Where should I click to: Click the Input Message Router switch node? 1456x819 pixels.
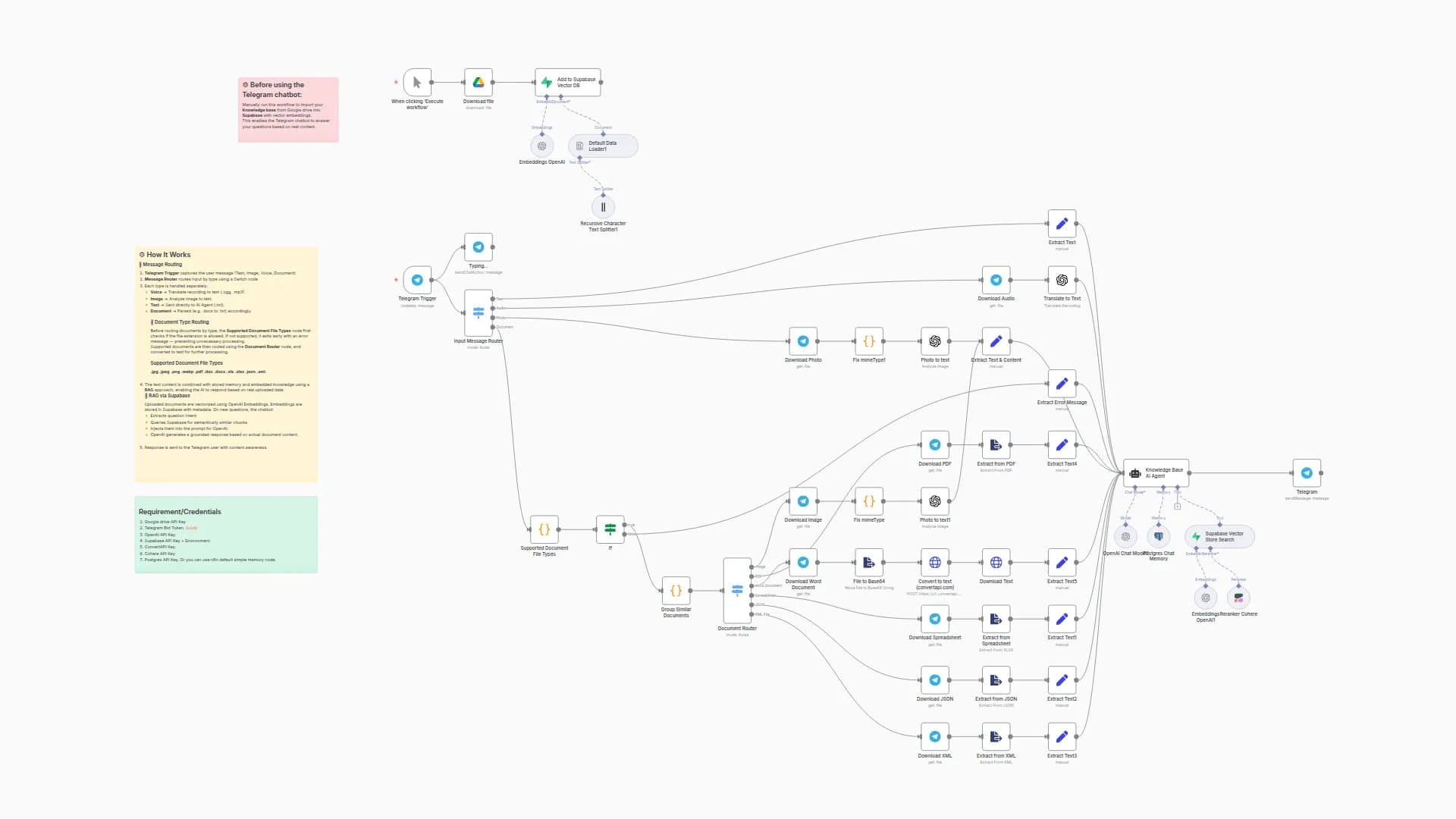click(478, 311)
